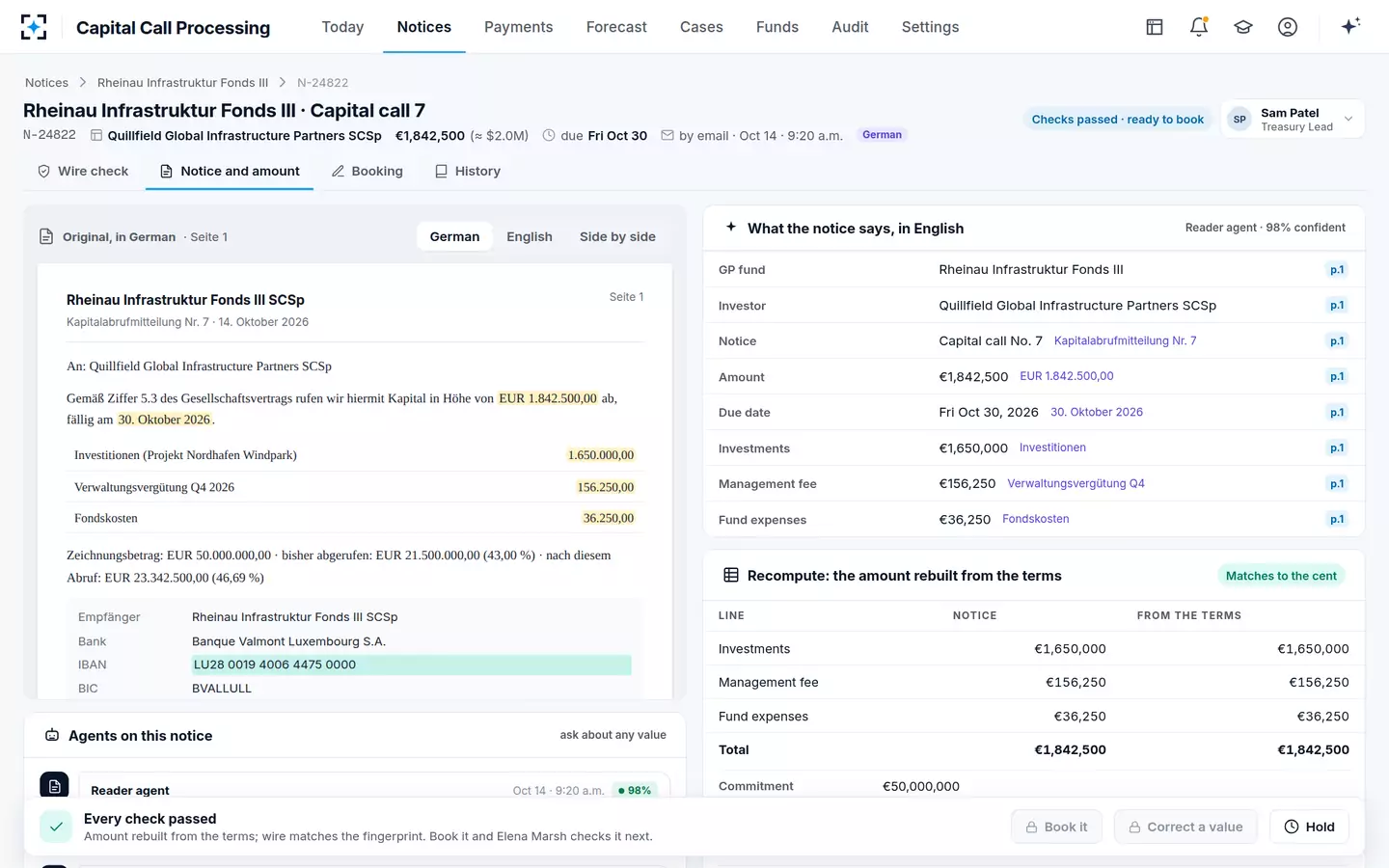Click the p.1 badge in Fund expenses row
The width and height of the screenshot is (1389, 868).
[x=1337, y=520]
